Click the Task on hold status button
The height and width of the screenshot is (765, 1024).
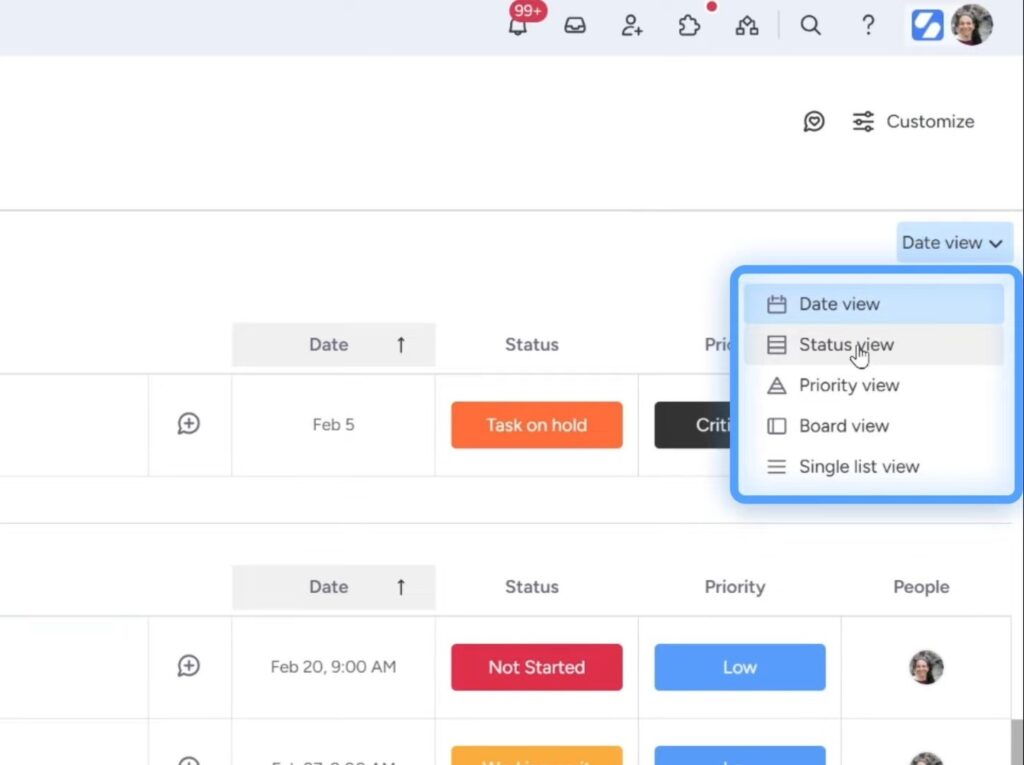537,424
